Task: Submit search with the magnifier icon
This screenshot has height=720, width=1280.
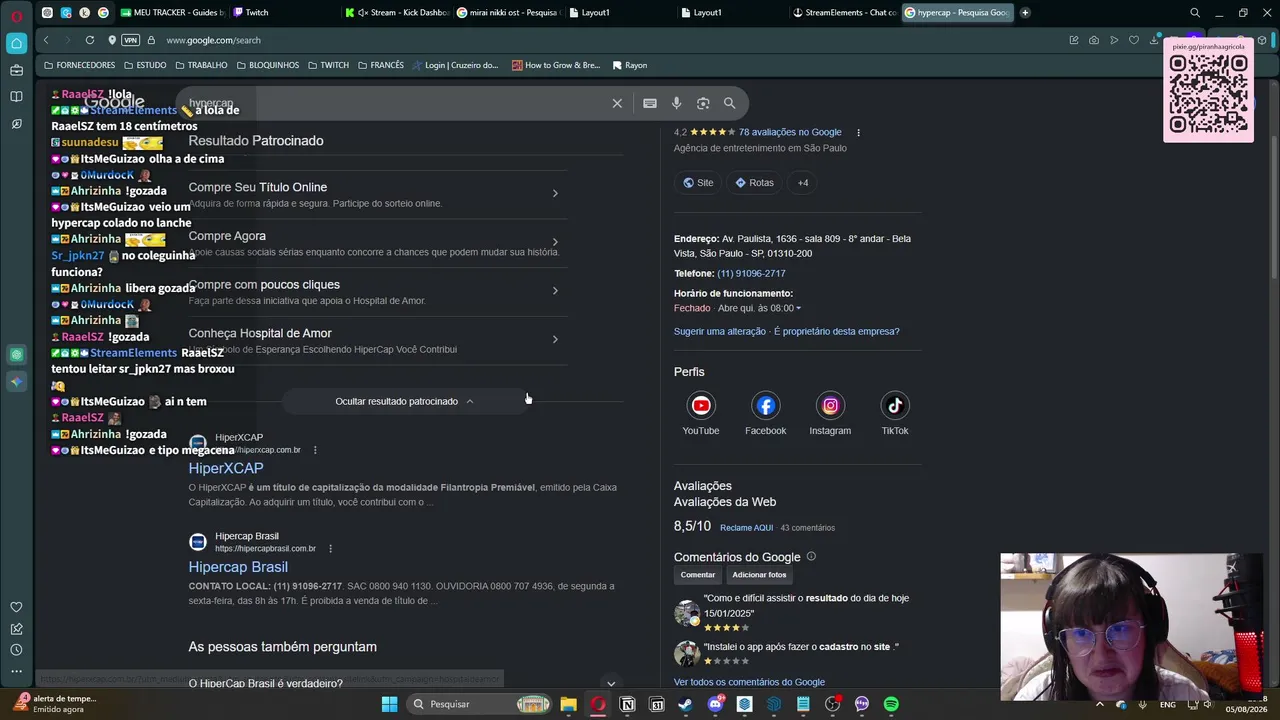Action: pos(730,103)
